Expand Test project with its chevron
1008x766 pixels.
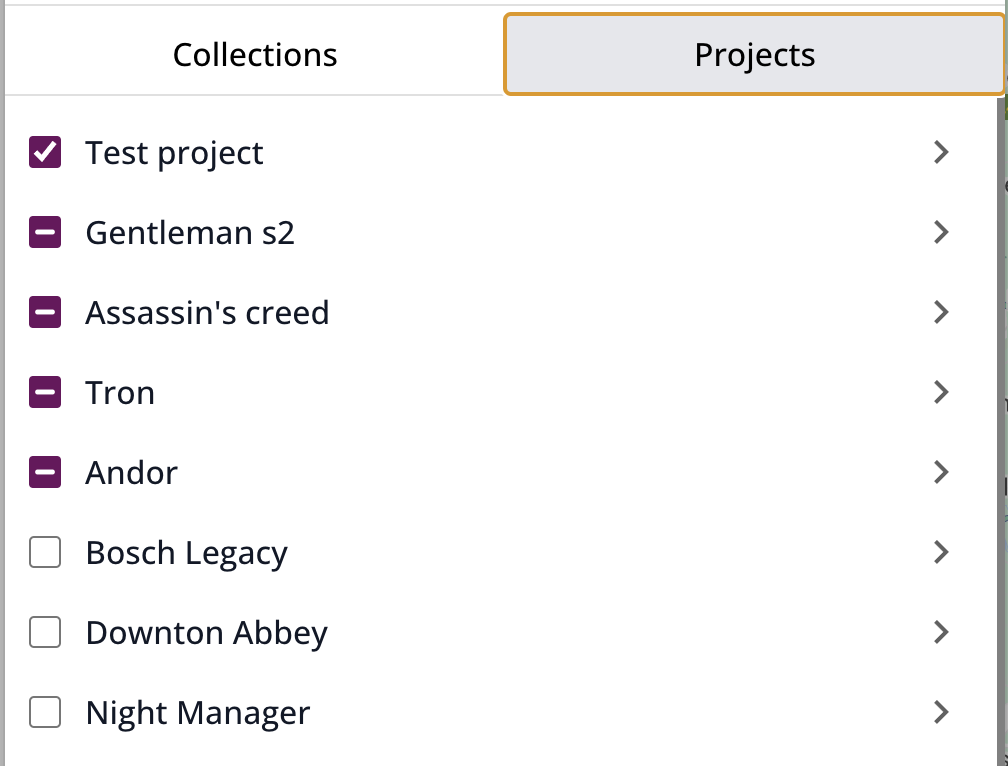[x=941, y=152]
